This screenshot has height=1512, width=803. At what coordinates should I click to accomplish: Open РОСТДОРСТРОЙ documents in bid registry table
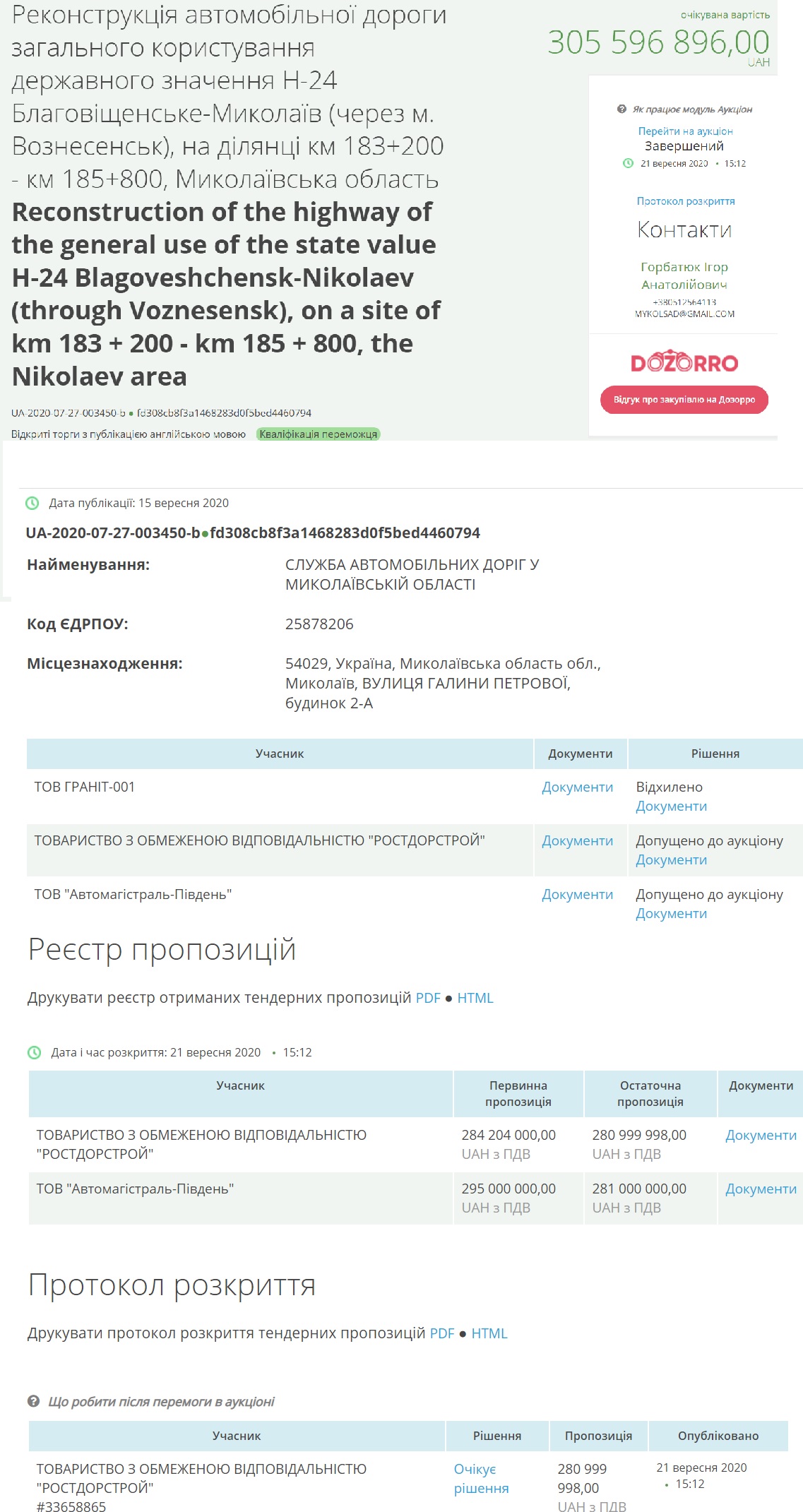(761, 1136)
